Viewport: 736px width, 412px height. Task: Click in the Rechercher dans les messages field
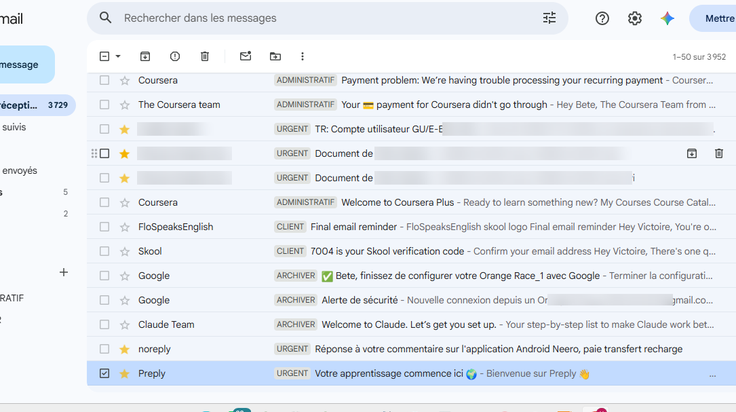[x=329, y=18]
